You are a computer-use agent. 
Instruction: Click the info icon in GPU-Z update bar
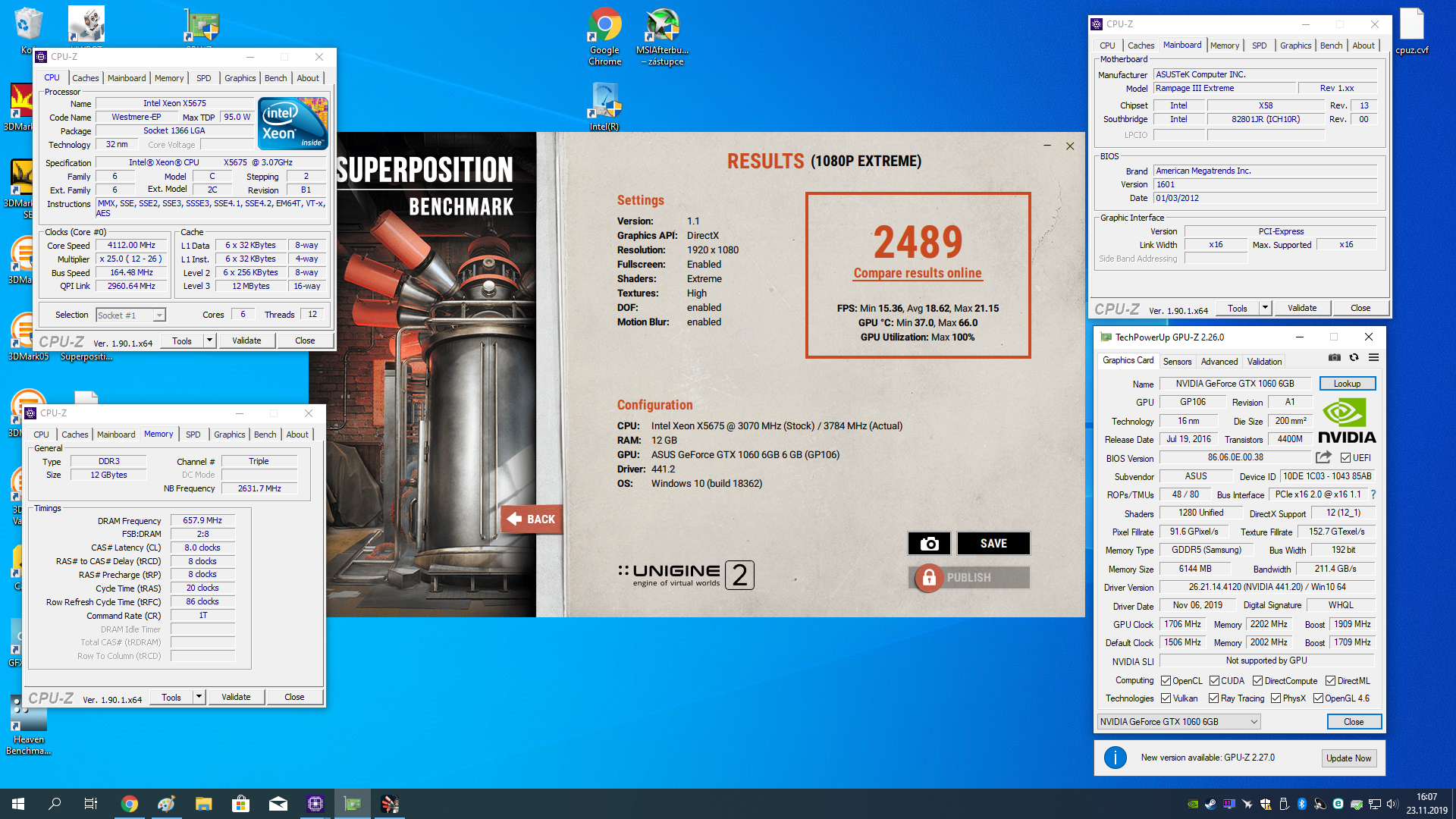1115,758
